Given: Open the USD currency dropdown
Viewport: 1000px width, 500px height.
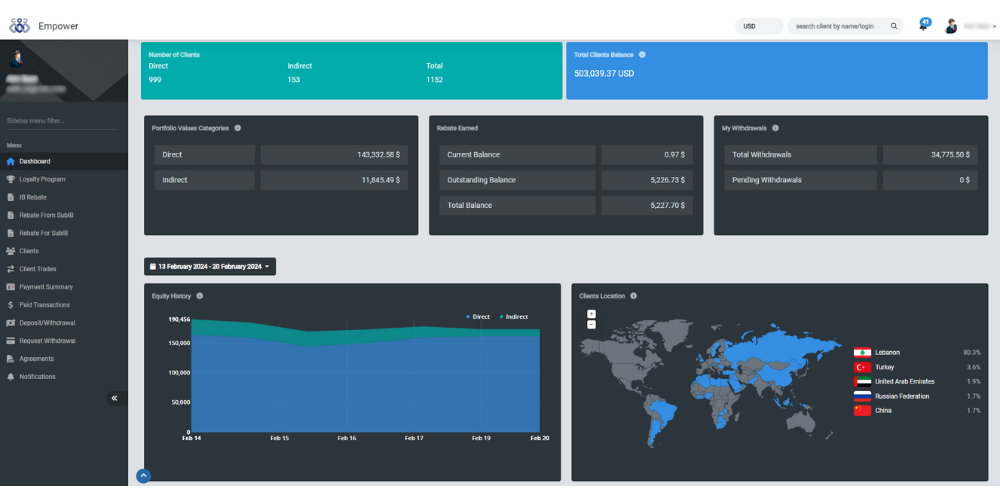Looking at the screenshot, I should (759, 26).
